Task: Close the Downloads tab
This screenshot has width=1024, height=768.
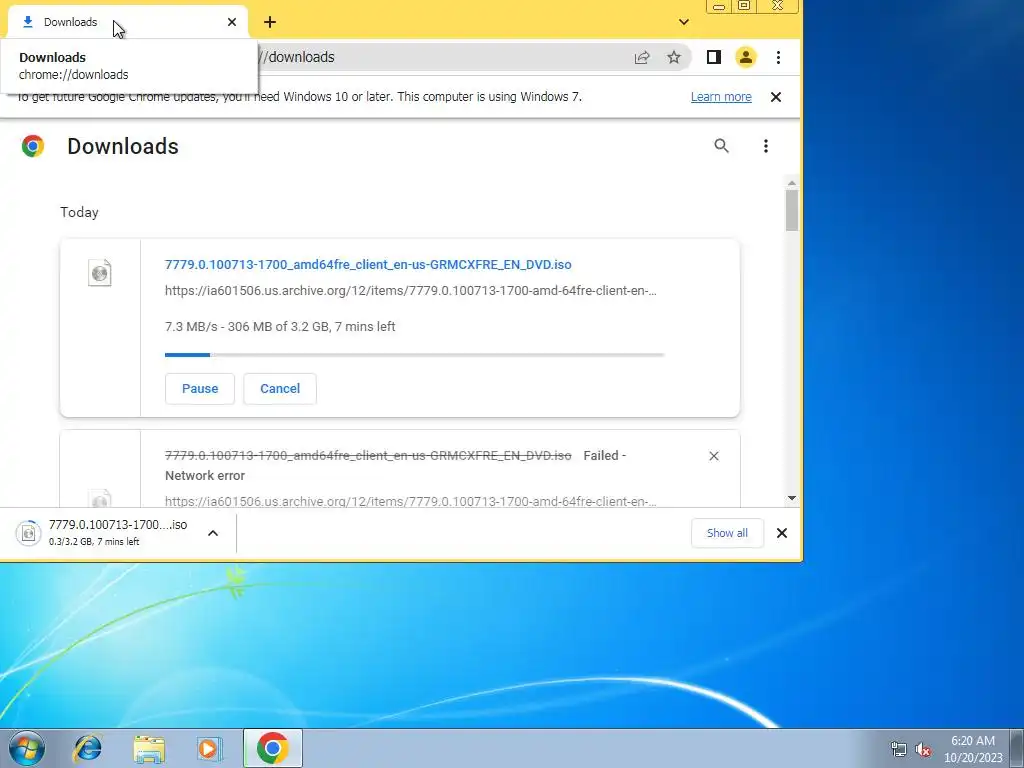Action: 232,22
